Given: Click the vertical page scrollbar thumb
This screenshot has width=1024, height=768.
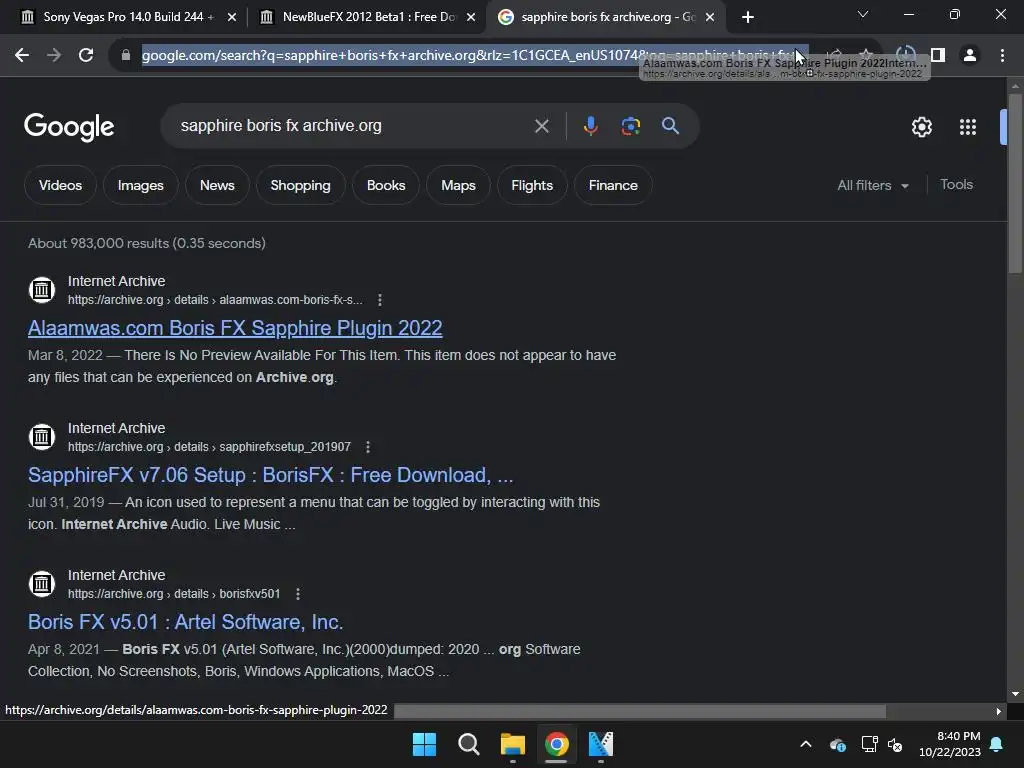Looking at the screenshot, I should point(1014,184).
